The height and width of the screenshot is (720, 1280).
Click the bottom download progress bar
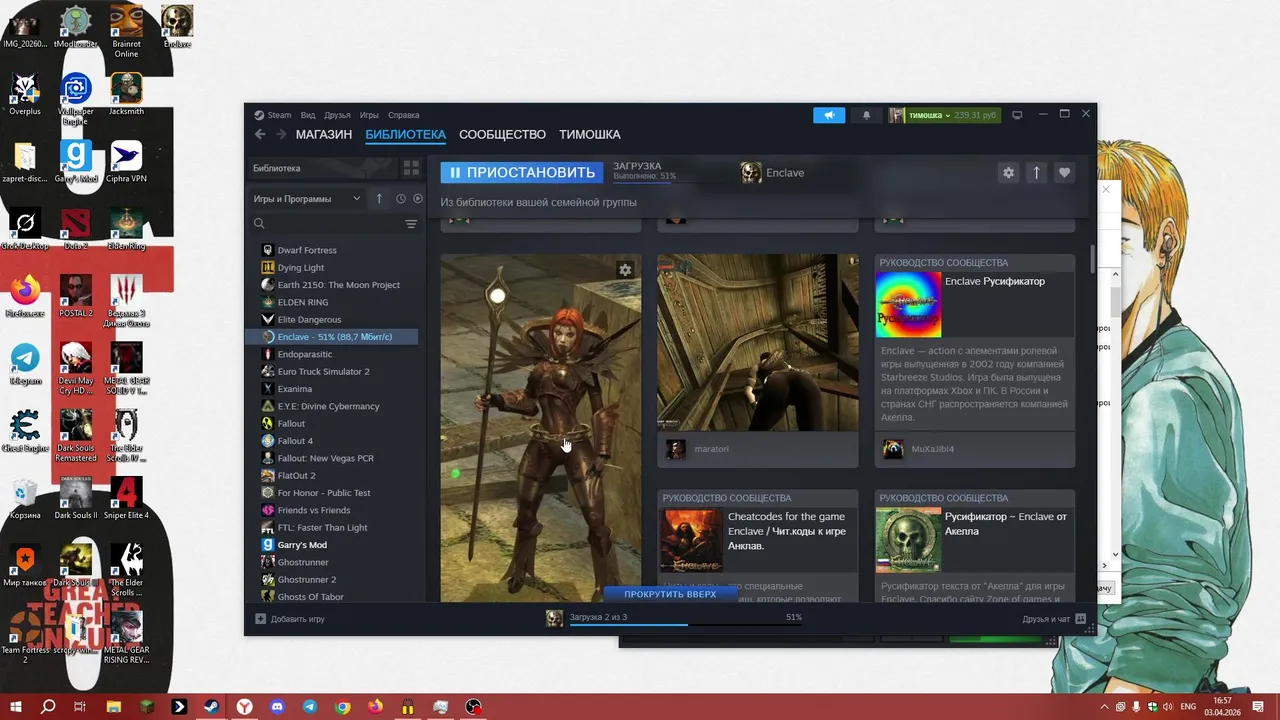pyautogui.click(x=686, y=625)
